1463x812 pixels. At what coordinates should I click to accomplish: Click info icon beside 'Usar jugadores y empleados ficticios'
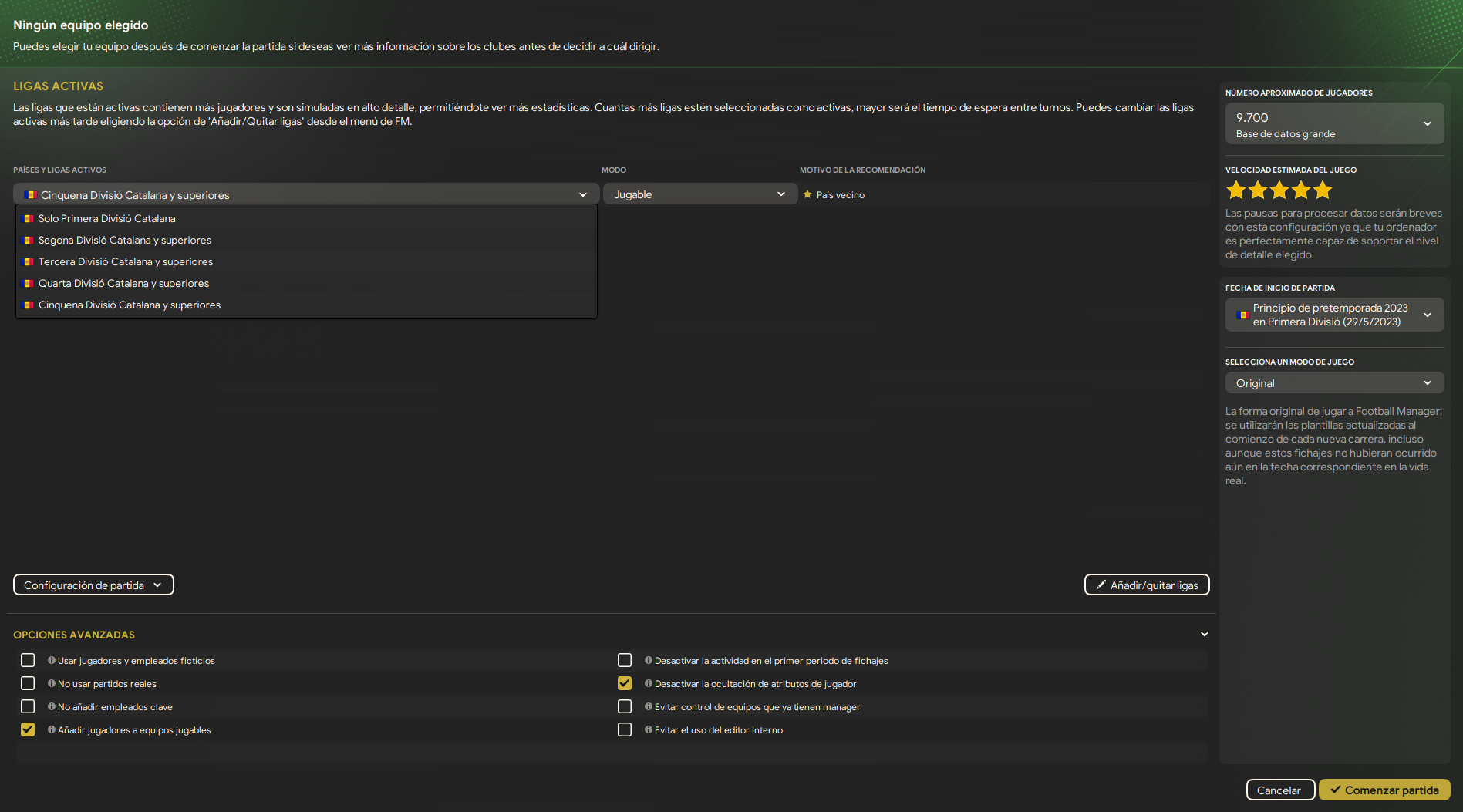click(x=52, y=661)
